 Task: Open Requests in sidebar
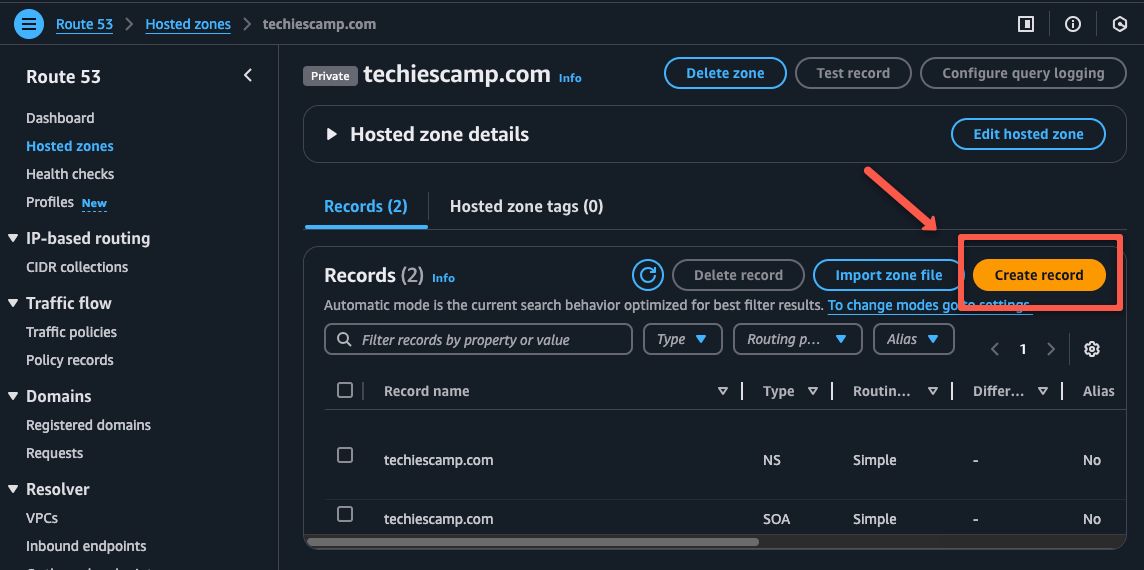[54, 453]
